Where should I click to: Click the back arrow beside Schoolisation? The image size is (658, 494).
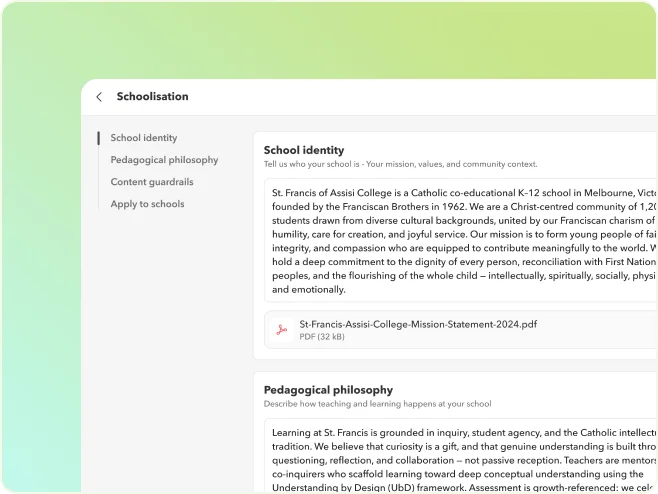99,97
